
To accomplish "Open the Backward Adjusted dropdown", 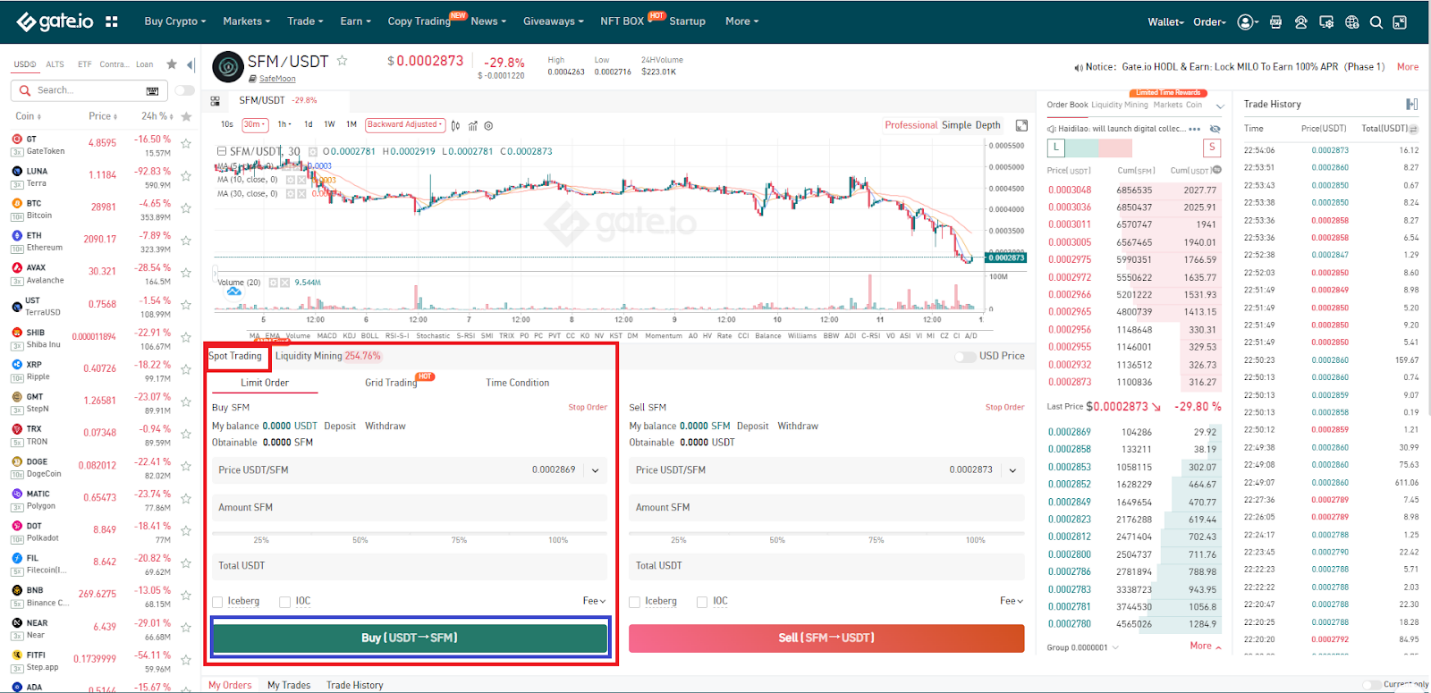I will (x=405, y=125).
